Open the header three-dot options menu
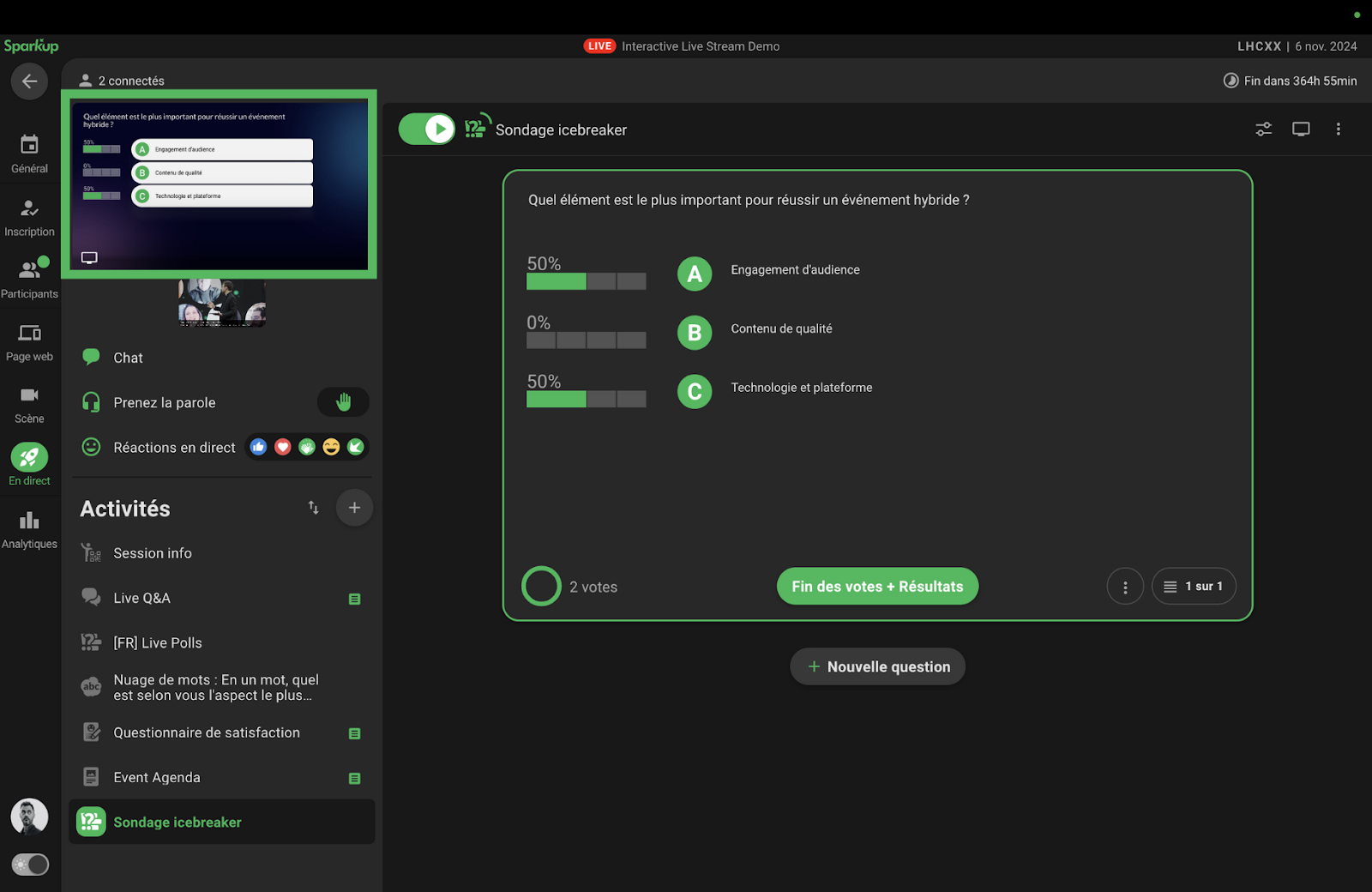 pos(1338,130)
